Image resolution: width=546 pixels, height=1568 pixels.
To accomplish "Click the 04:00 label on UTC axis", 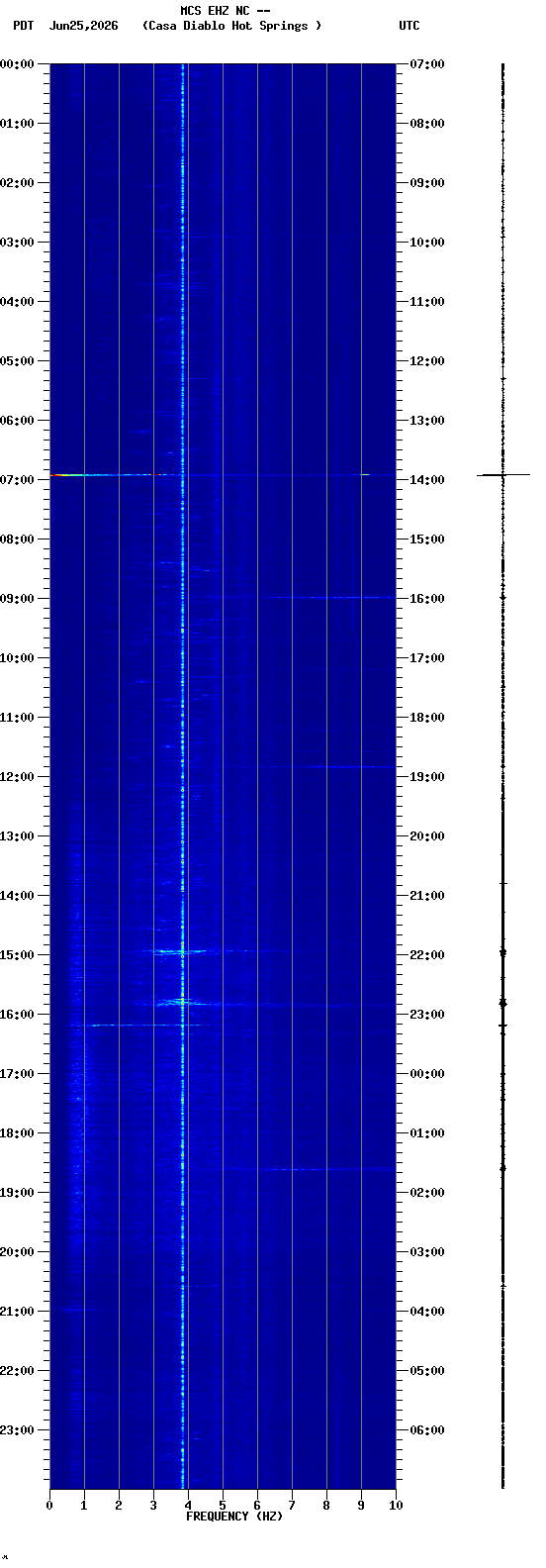I will 427,1312.
